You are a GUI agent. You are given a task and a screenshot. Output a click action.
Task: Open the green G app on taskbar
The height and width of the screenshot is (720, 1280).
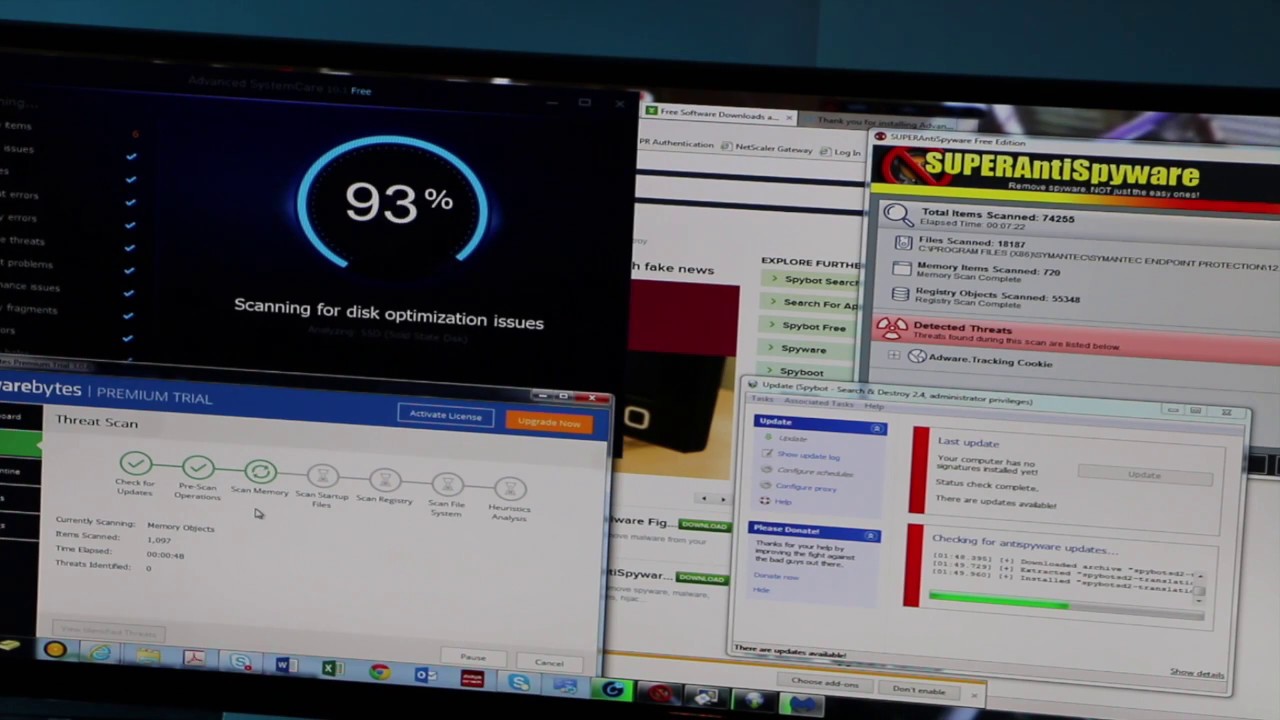(x=612, y=689)
